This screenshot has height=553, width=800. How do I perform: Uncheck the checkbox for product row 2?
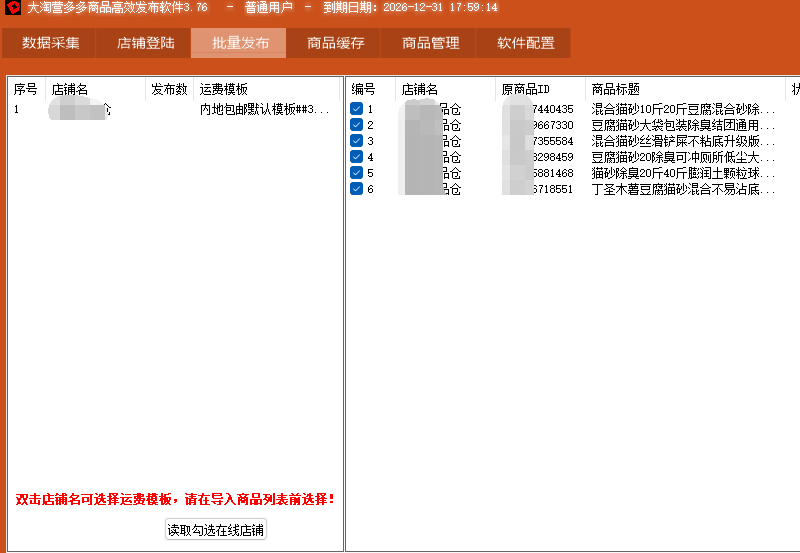click(357, 124)
